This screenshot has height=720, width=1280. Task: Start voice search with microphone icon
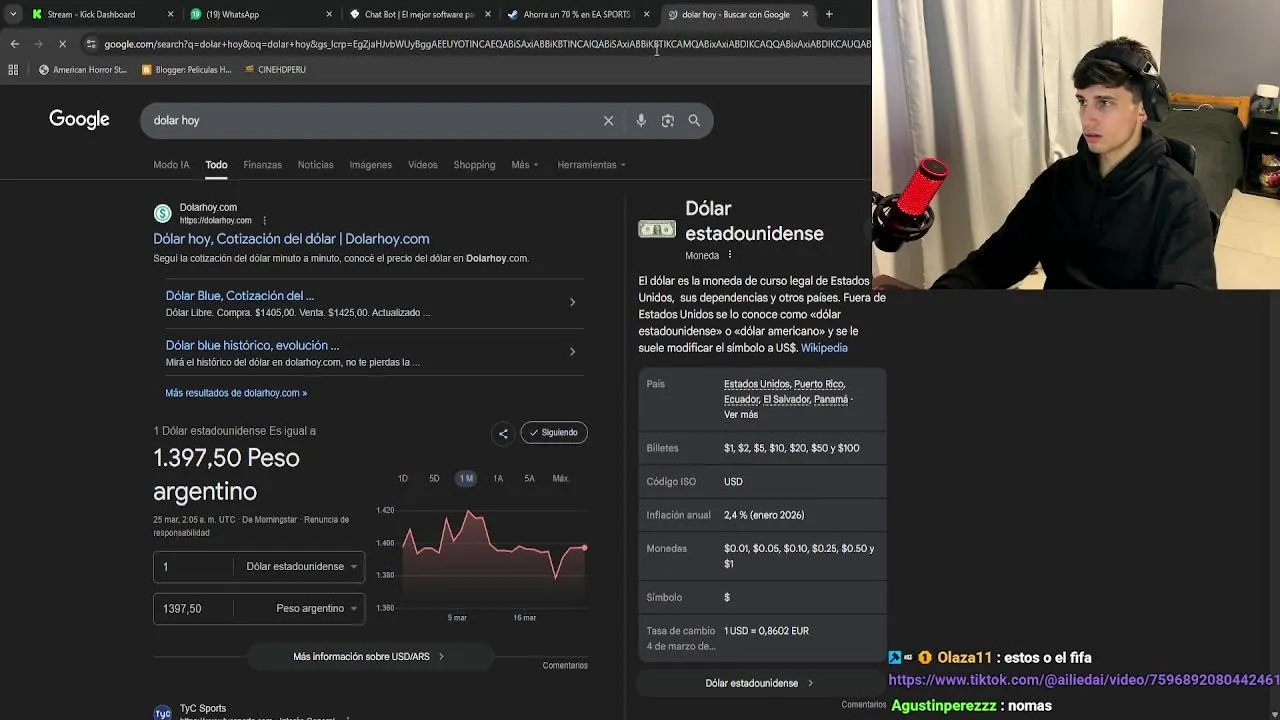pyautogui.click(x=641, y=120)
